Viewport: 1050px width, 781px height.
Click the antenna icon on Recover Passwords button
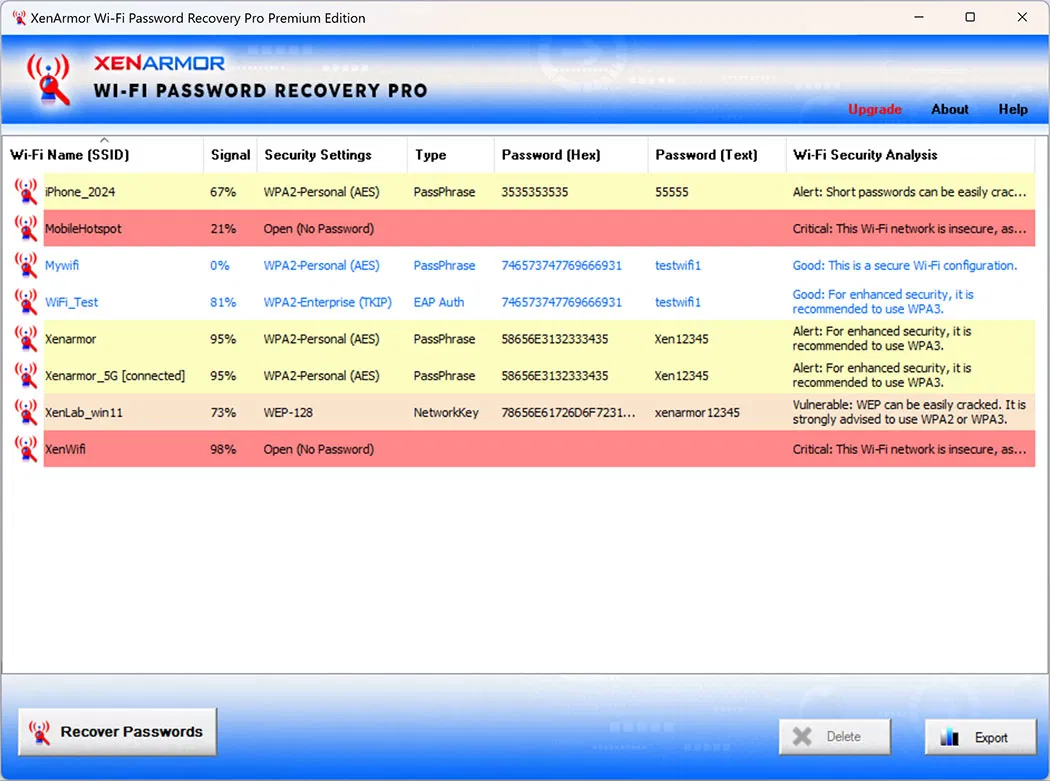[39, 731]
